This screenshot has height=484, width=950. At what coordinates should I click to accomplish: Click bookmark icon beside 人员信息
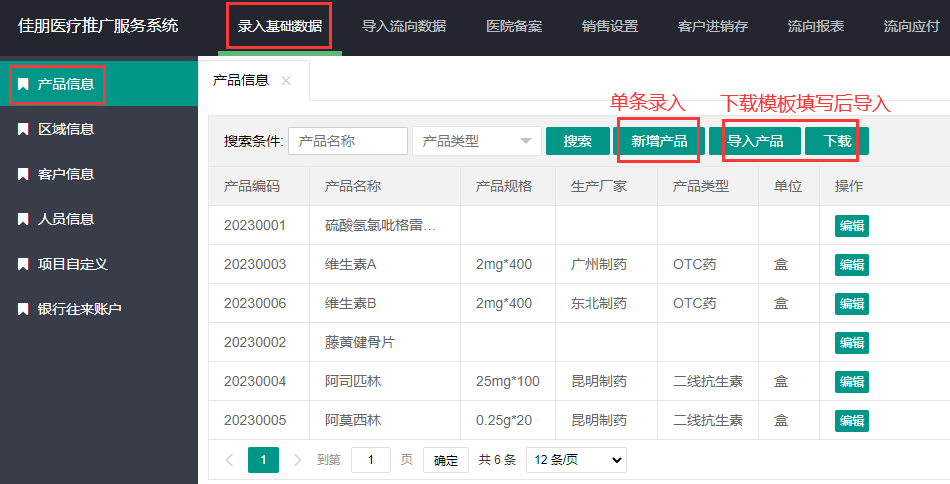coord(23,219)
